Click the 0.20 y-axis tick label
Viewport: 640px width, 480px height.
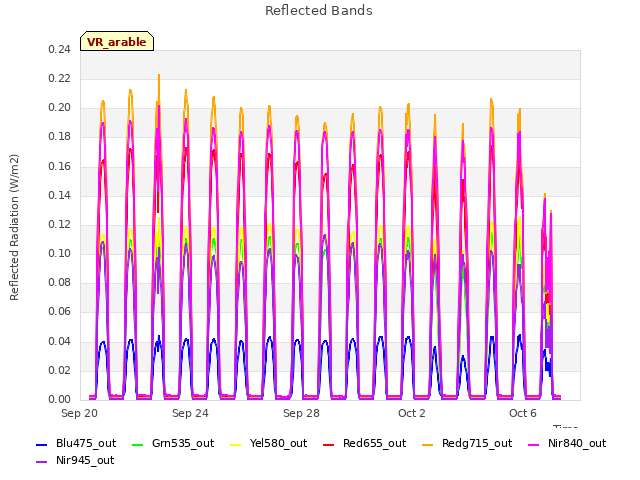click(60, 108)
